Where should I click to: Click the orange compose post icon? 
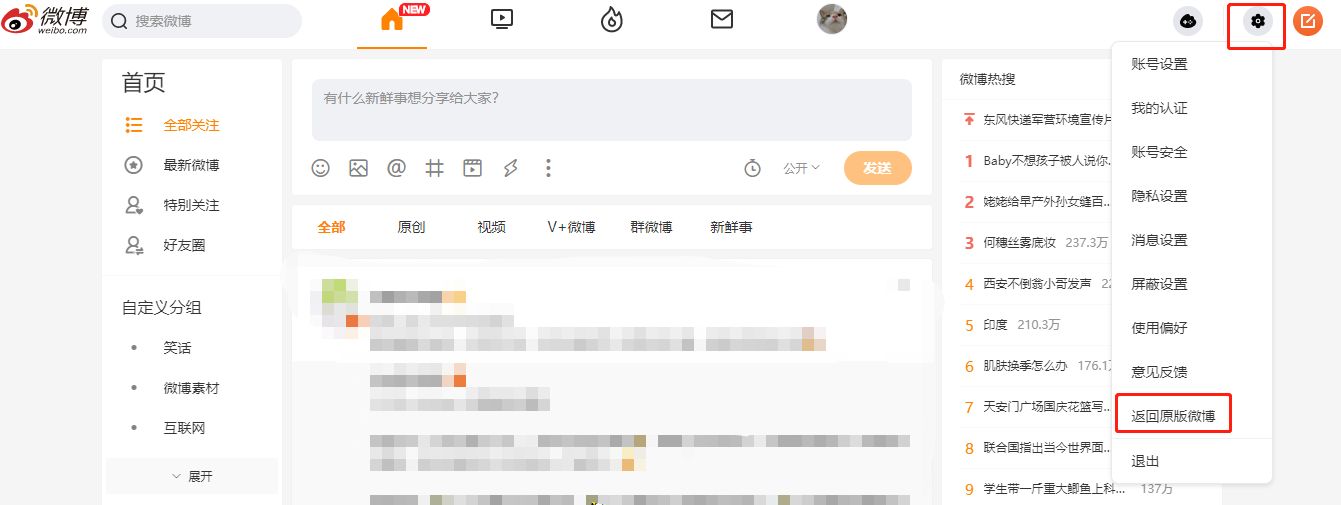tap(1307, 21)
